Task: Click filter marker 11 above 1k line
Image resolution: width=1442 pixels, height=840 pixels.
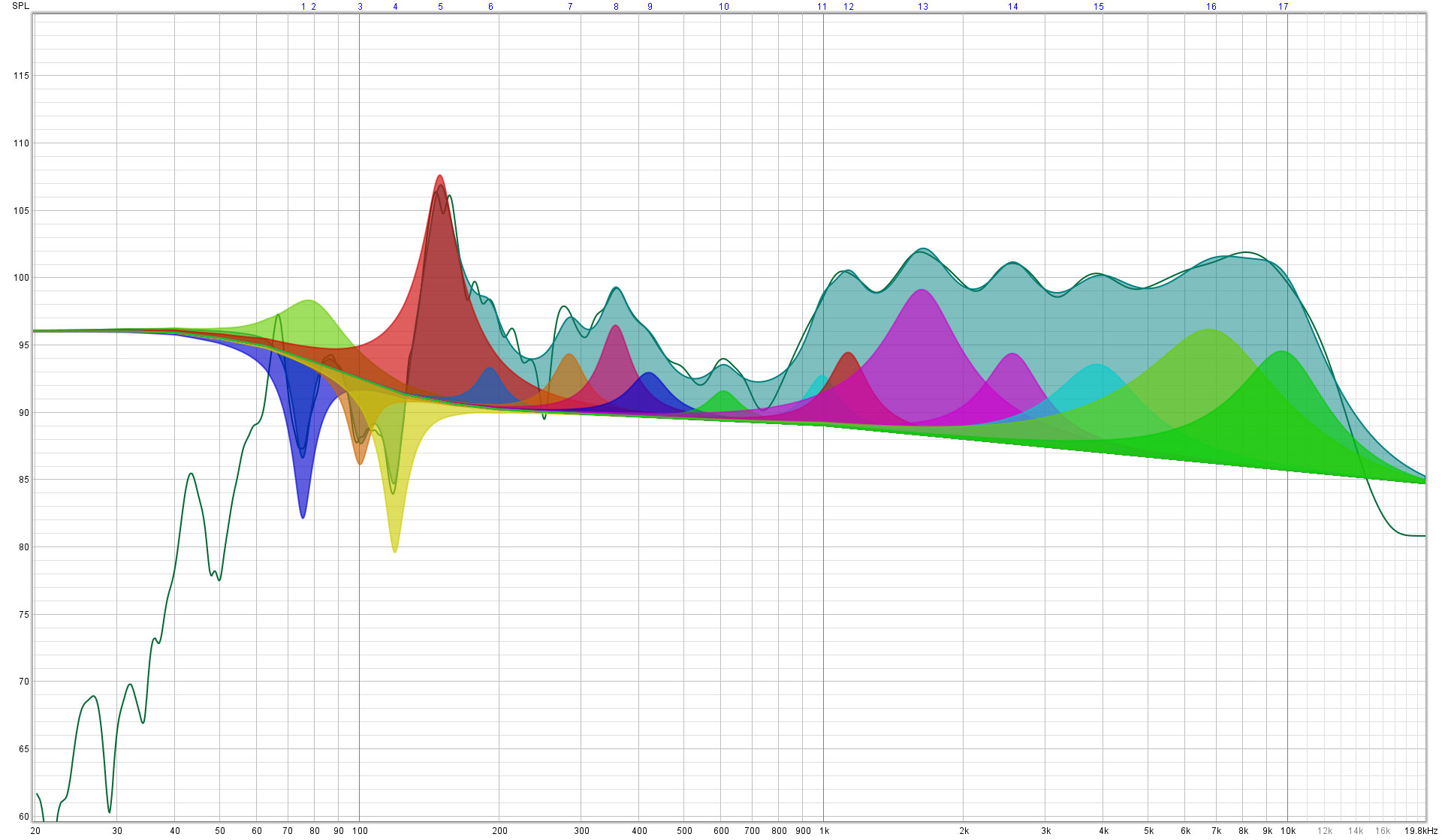Action: click(x=822, y=7)
